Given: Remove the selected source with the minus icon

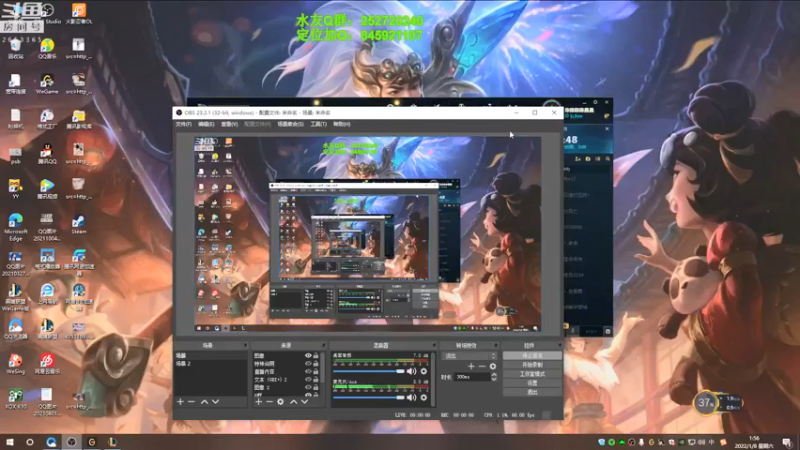Looking at the screenshot, I should 269,402.
